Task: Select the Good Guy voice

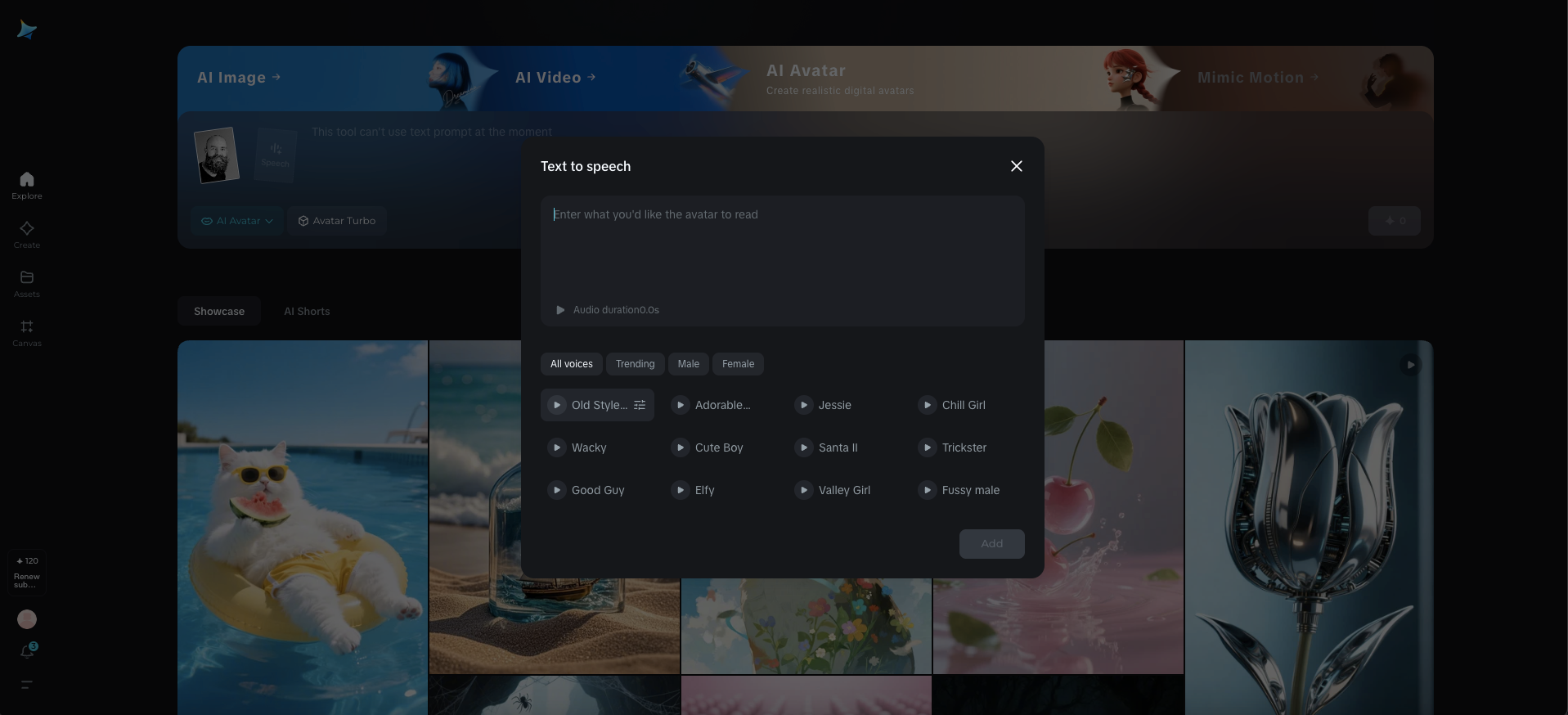Action: tap(597, 490)
